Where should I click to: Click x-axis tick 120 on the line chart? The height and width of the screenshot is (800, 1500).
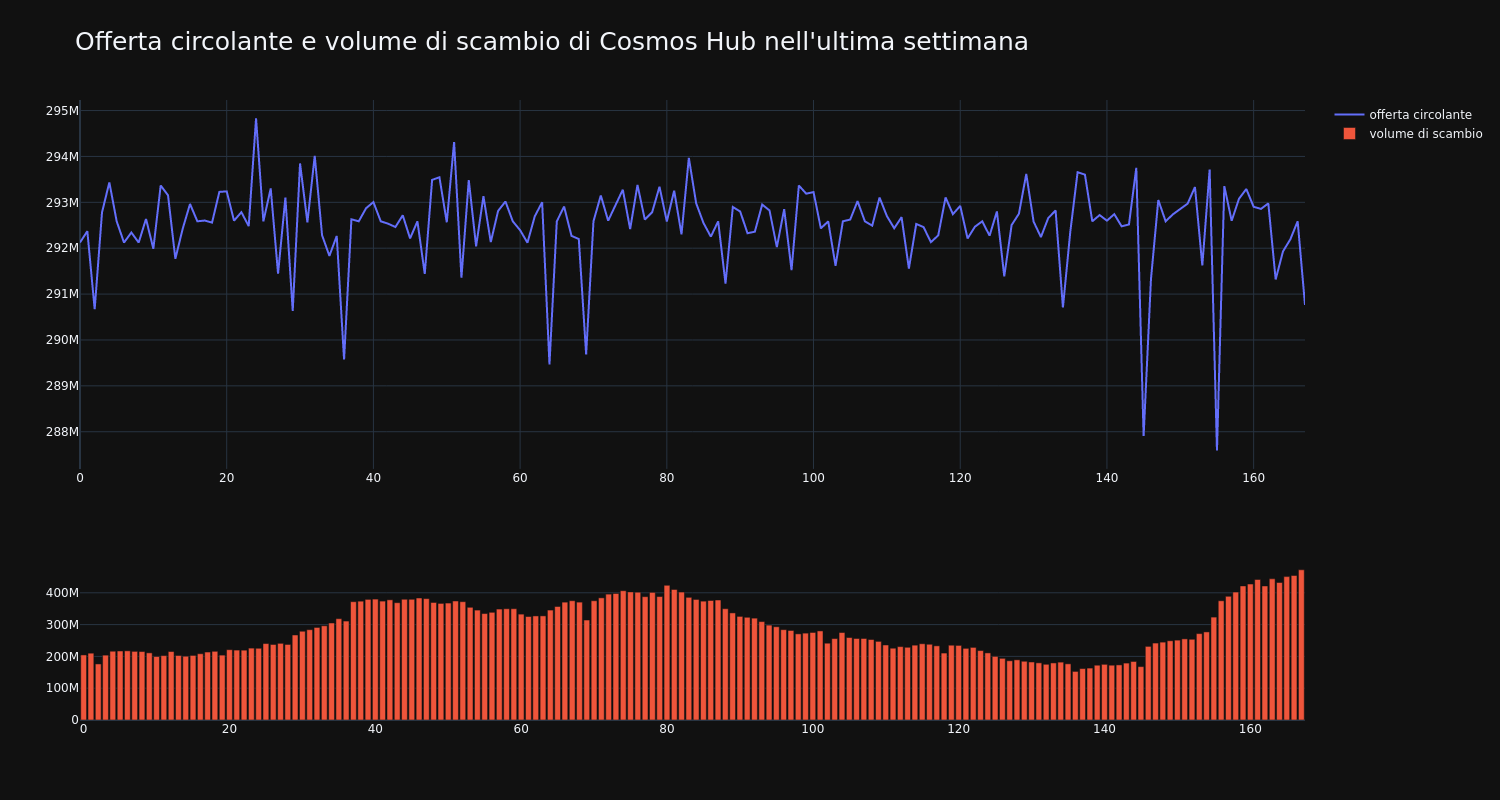click(960, 478)
